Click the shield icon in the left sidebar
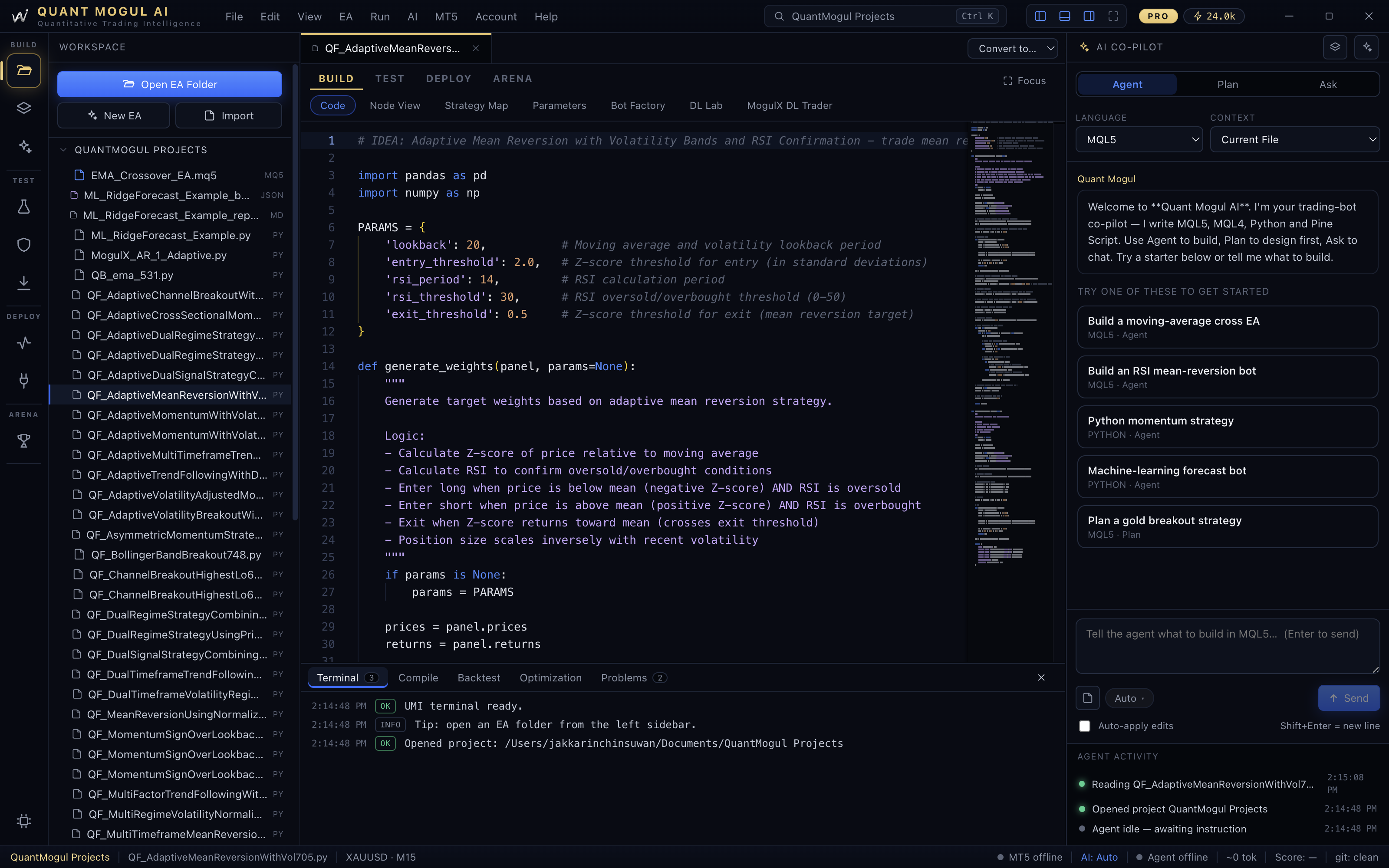The image size is (1389, 868). coord(23,244)
